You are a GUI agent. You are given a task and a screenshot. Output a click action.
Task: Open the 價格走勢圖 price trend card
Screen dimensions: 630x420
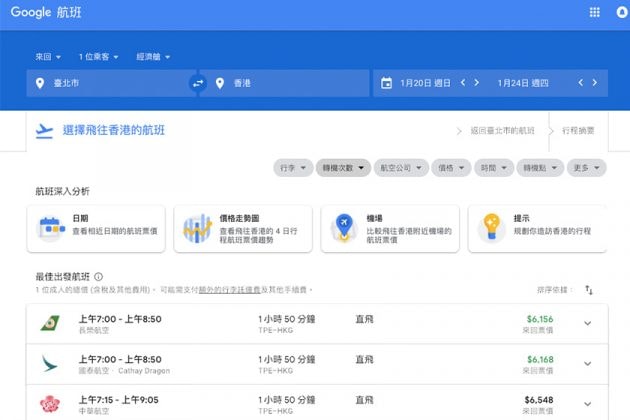tap(241, 229)
